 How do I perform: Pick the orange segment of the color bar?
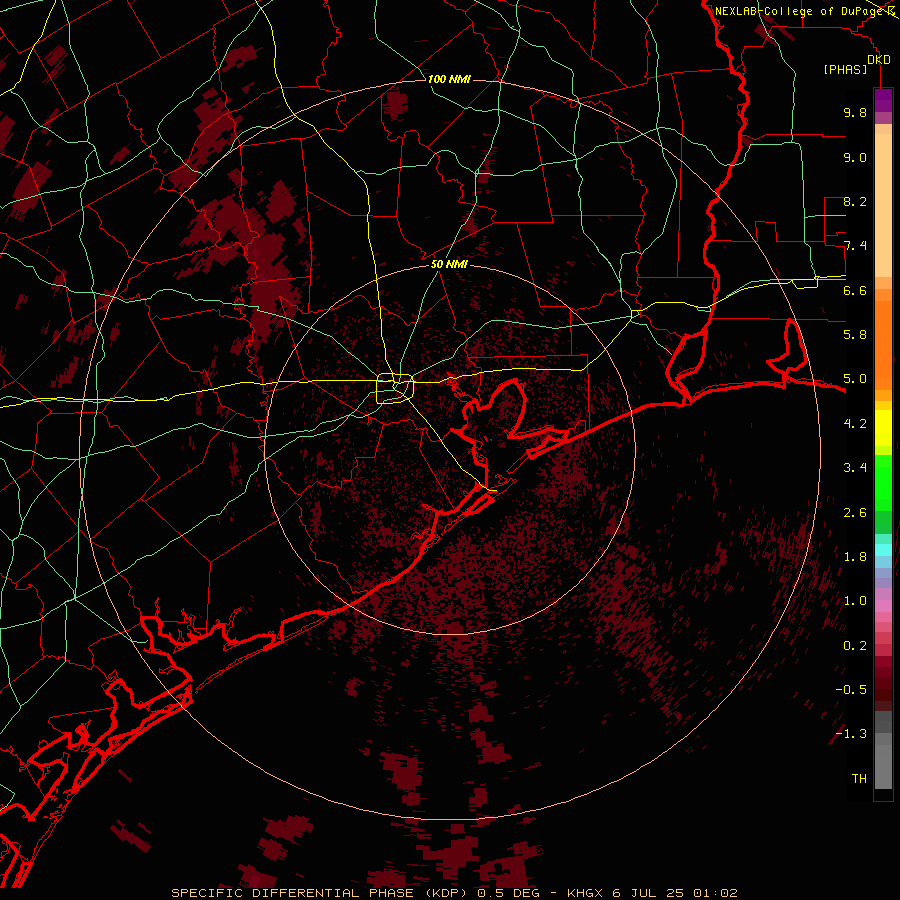883,344
